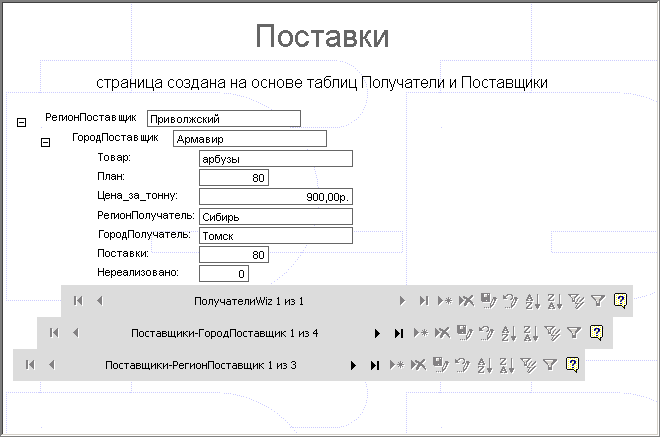Delete record in Поставщики-ГородПоставщик navigator
Viewport: 660px width, 437px height.
coord(442,333)
